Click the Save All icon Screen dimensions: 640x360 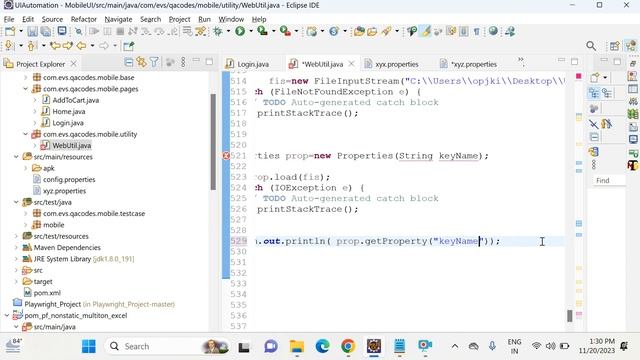coord(46,31)
